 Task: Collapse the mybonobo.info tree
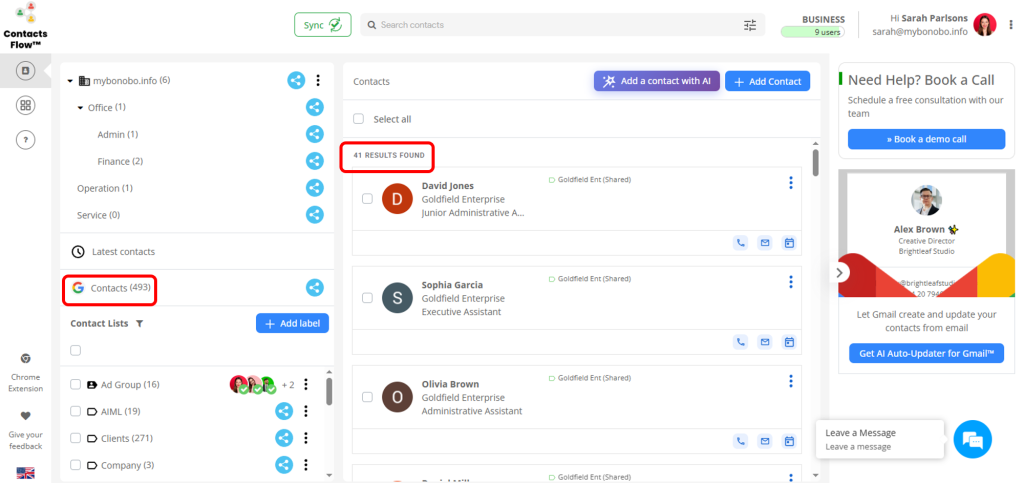[x=70, y=81]
